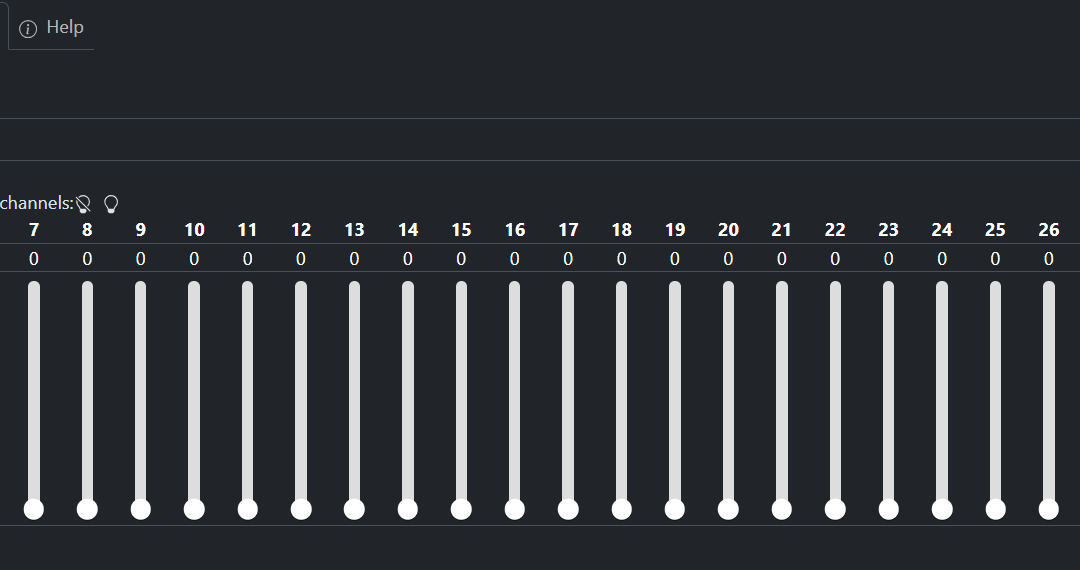The height and width of the screenshot is (570, 1080).
Task: Select the channel 11 number label
Action: tap(247, 230)
